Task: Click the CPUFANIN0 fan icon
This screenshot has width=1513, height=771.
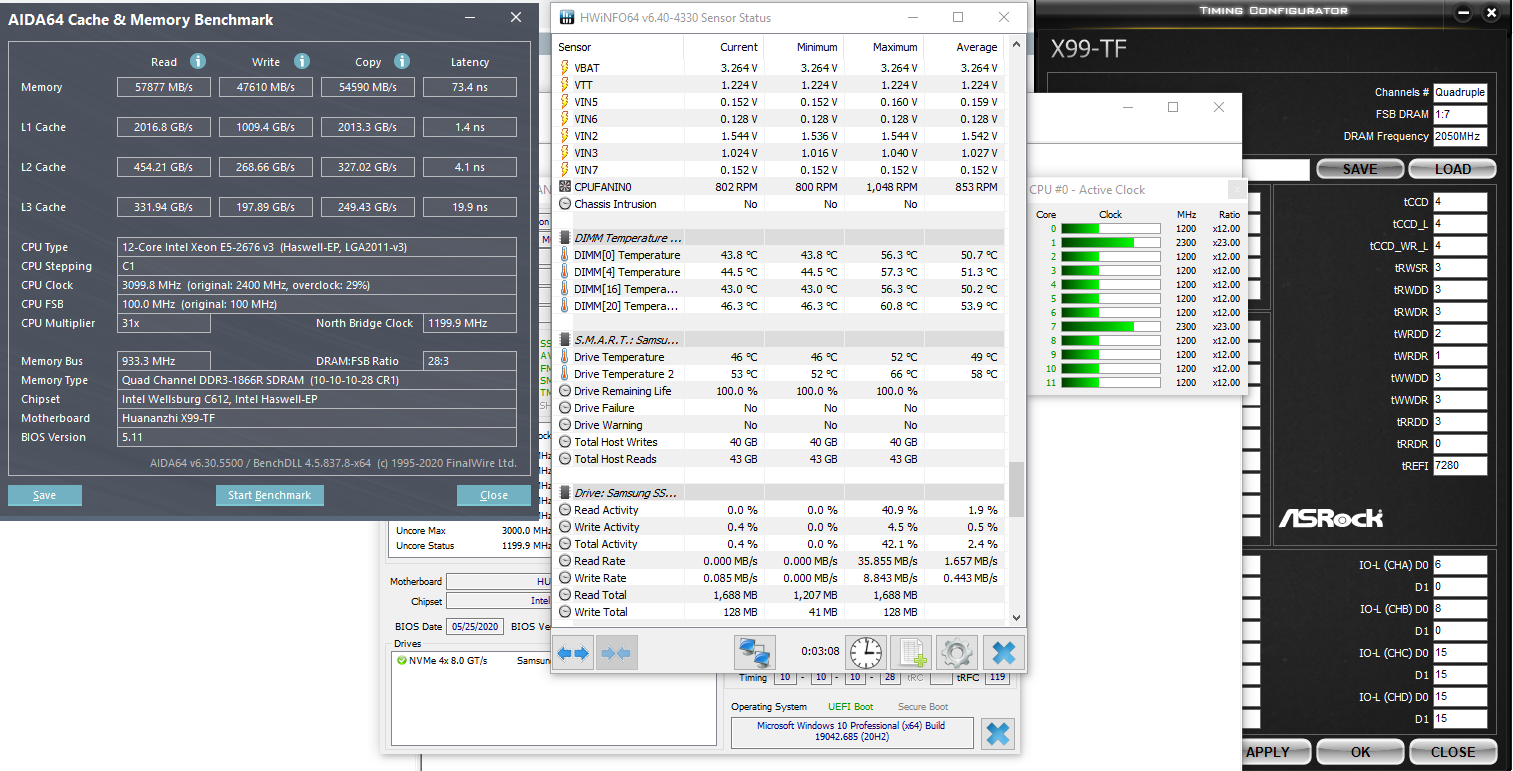Action: click(565, 187)
